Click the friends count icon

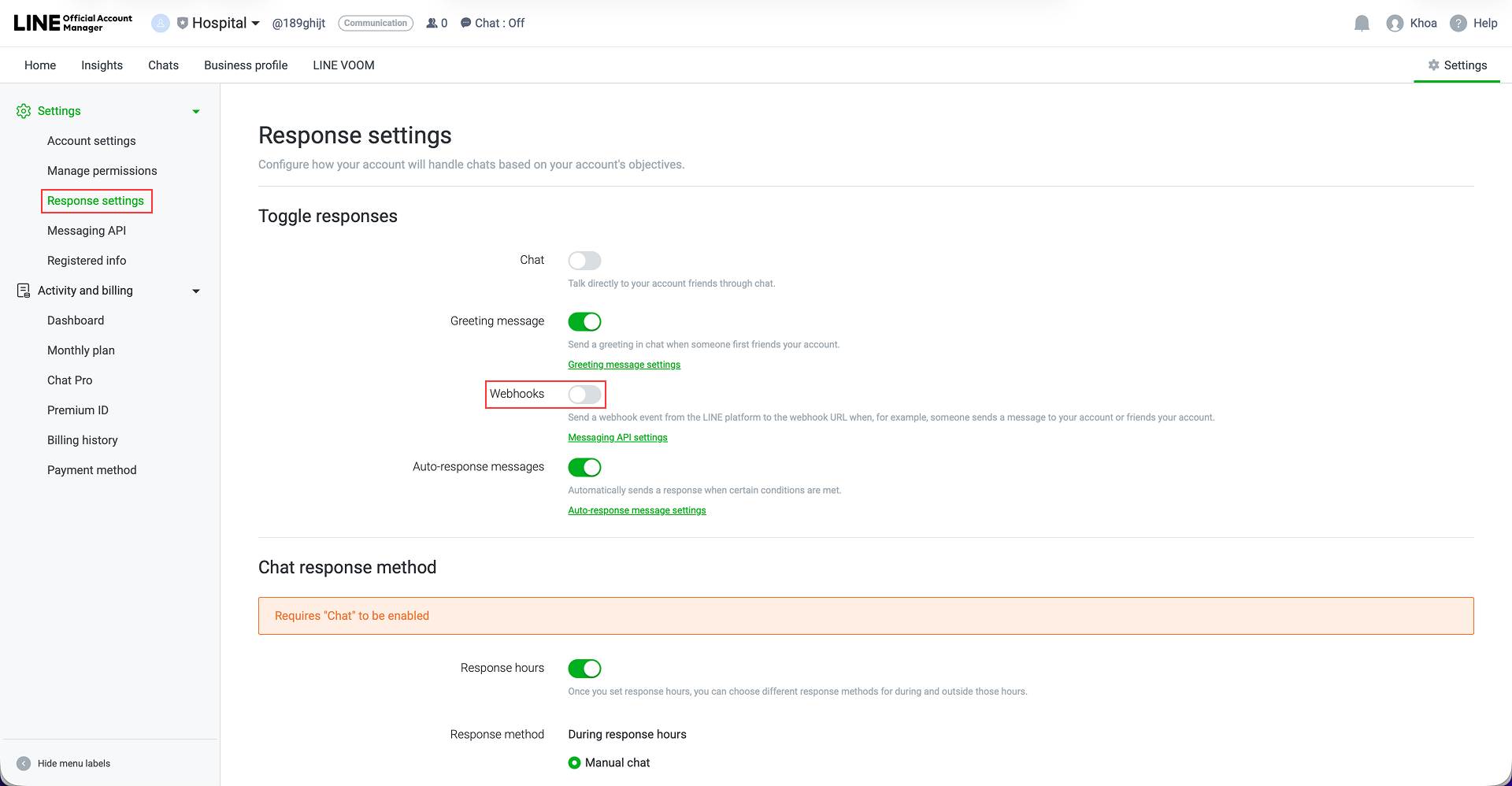(432, 23)
